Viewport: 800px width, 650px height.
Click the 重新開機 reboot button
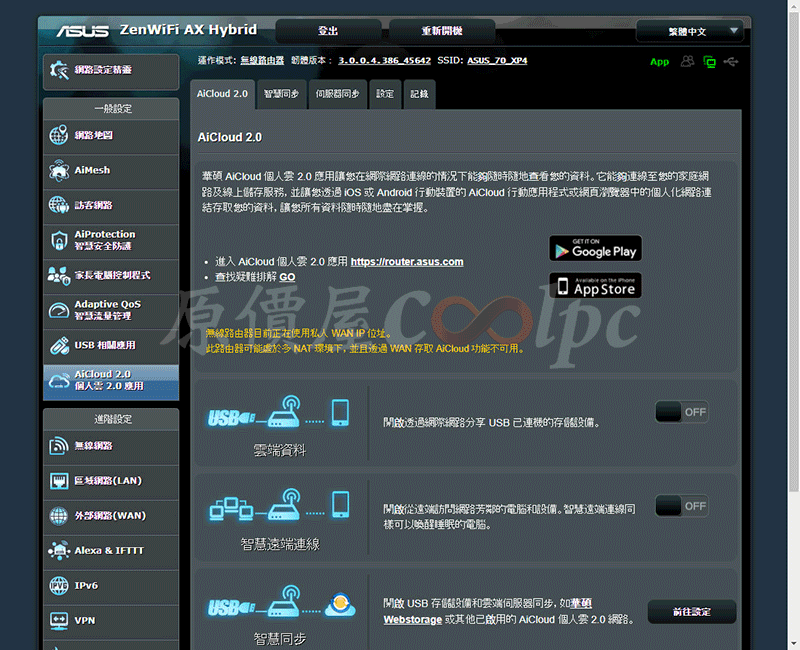click(442, 31)
